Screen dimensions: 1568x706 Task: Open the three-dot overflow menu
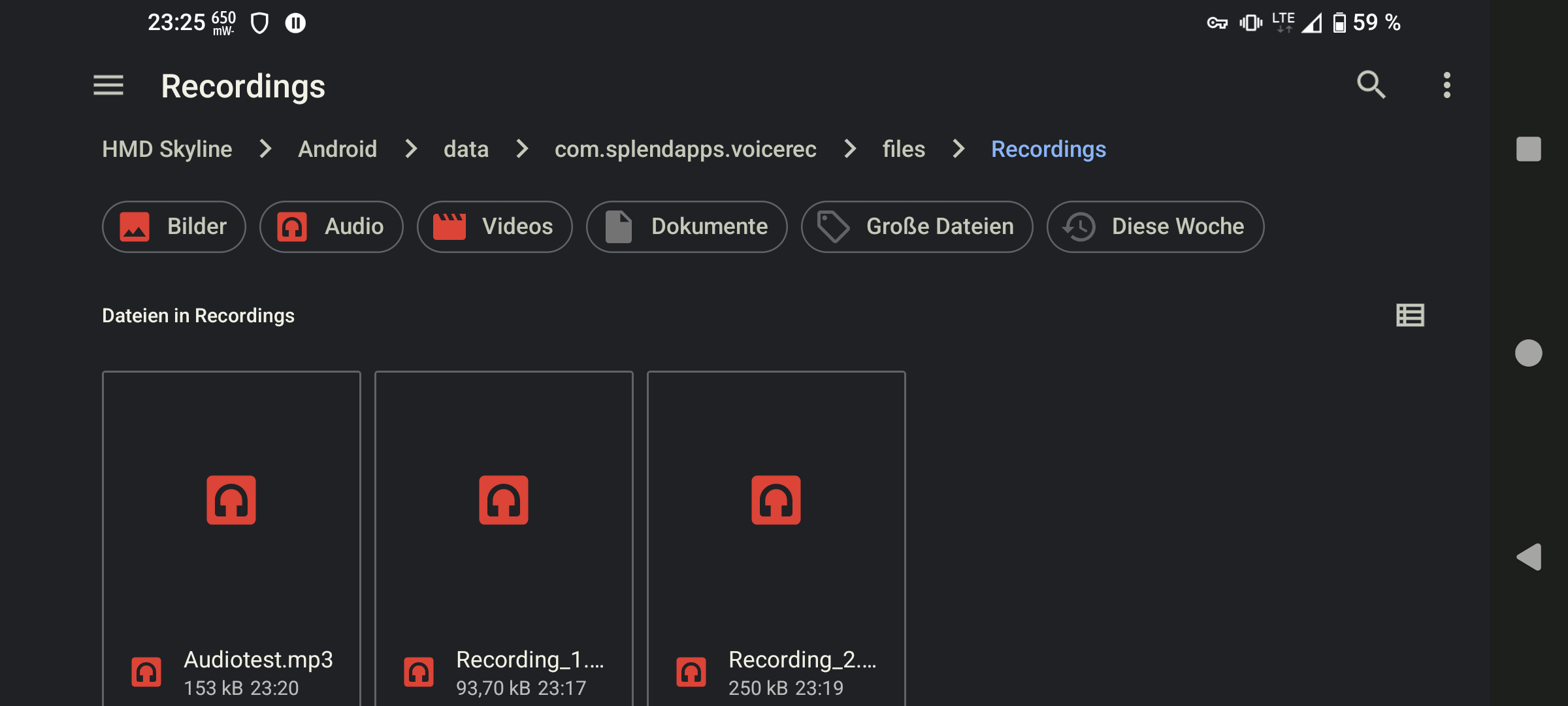pos(1447,85)
